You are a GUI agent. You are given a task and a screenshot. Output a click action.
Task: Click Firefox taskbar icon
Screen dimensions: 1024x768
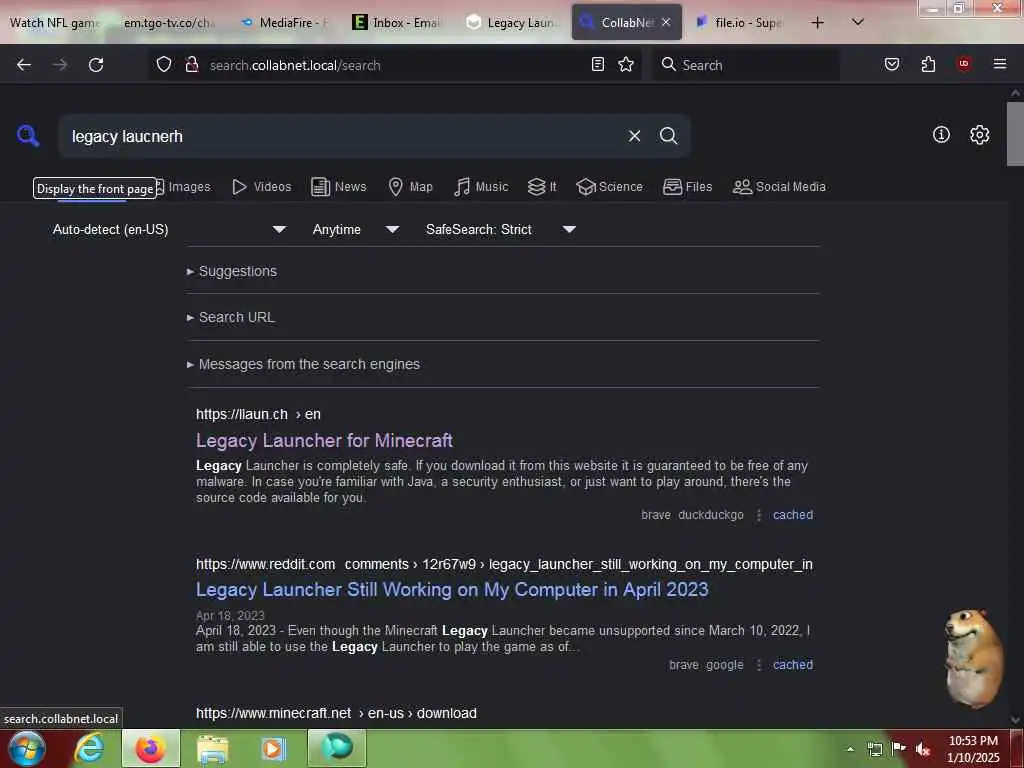pyautogui.click(x=150, y=748)
